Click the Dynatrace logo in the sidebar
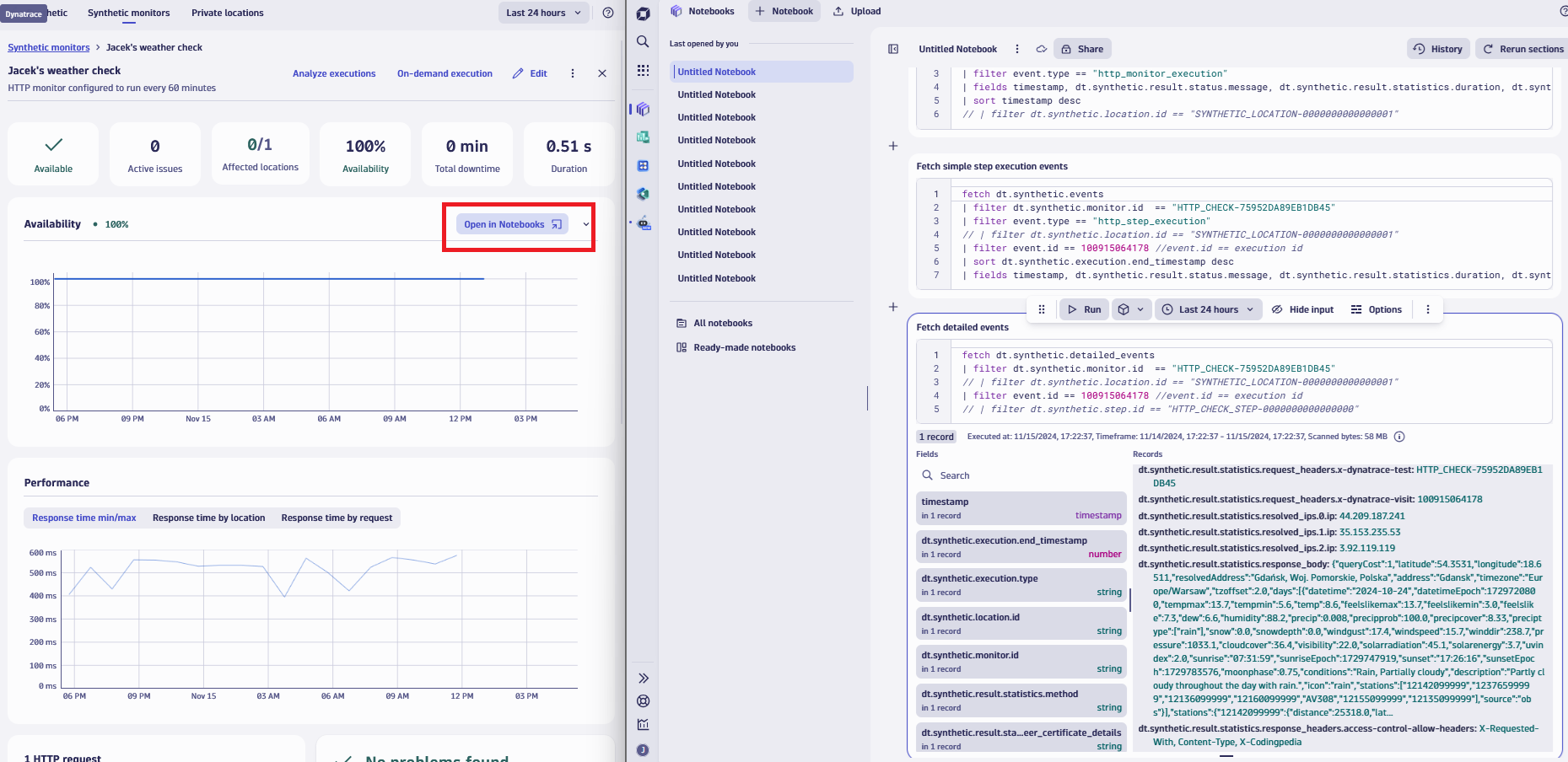This screenshot has height=762, width=1568. click(x=643, y=14)
